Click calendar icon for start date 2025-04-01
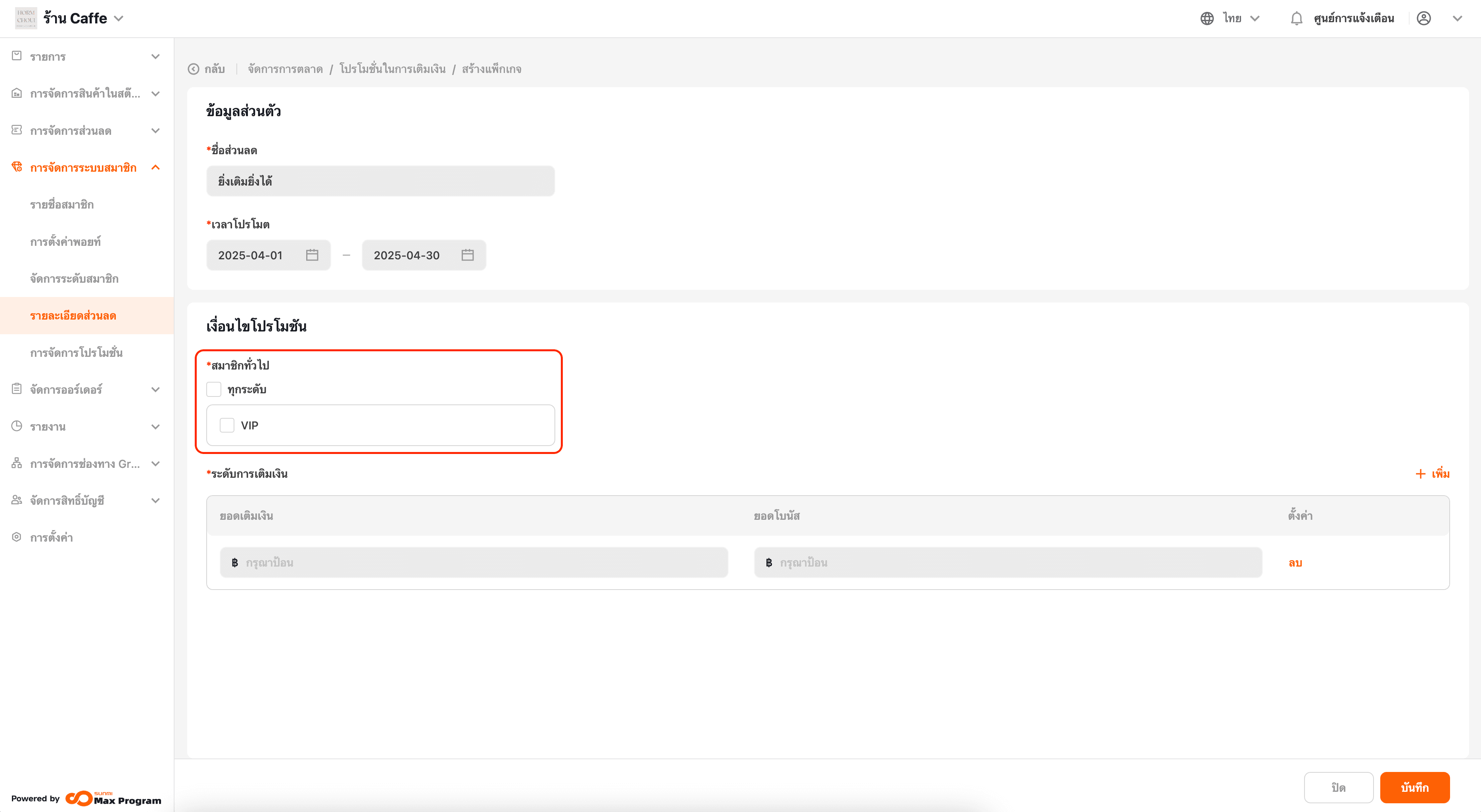Screen dimensions: 1481x812 [312, 255]
